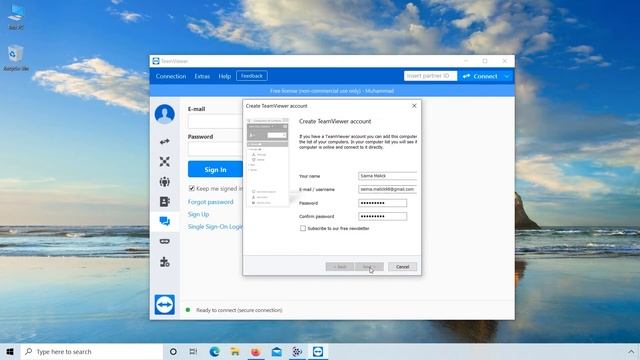The height and width of the screenshot is (360, 640).
Task: Click the Connect button
Action: tap(480, 76)
